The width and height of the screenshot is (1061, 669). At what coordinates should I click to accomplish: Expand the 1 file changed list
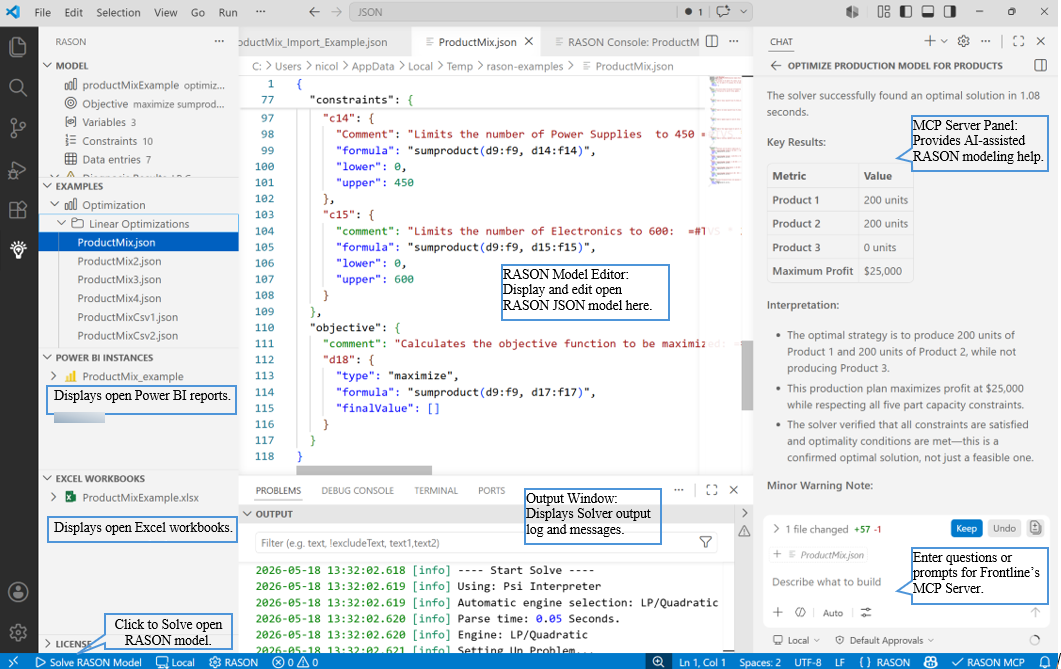(776, 529)
